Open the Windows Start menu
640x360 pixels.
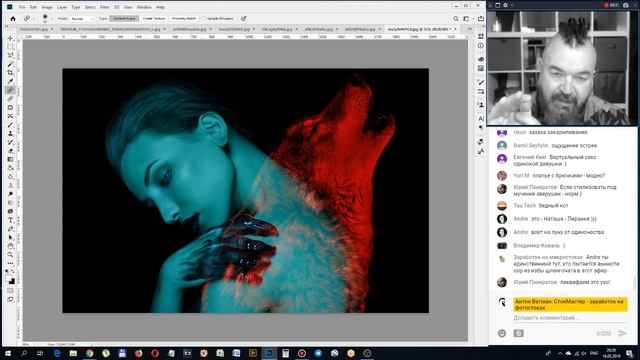[7, 353]
